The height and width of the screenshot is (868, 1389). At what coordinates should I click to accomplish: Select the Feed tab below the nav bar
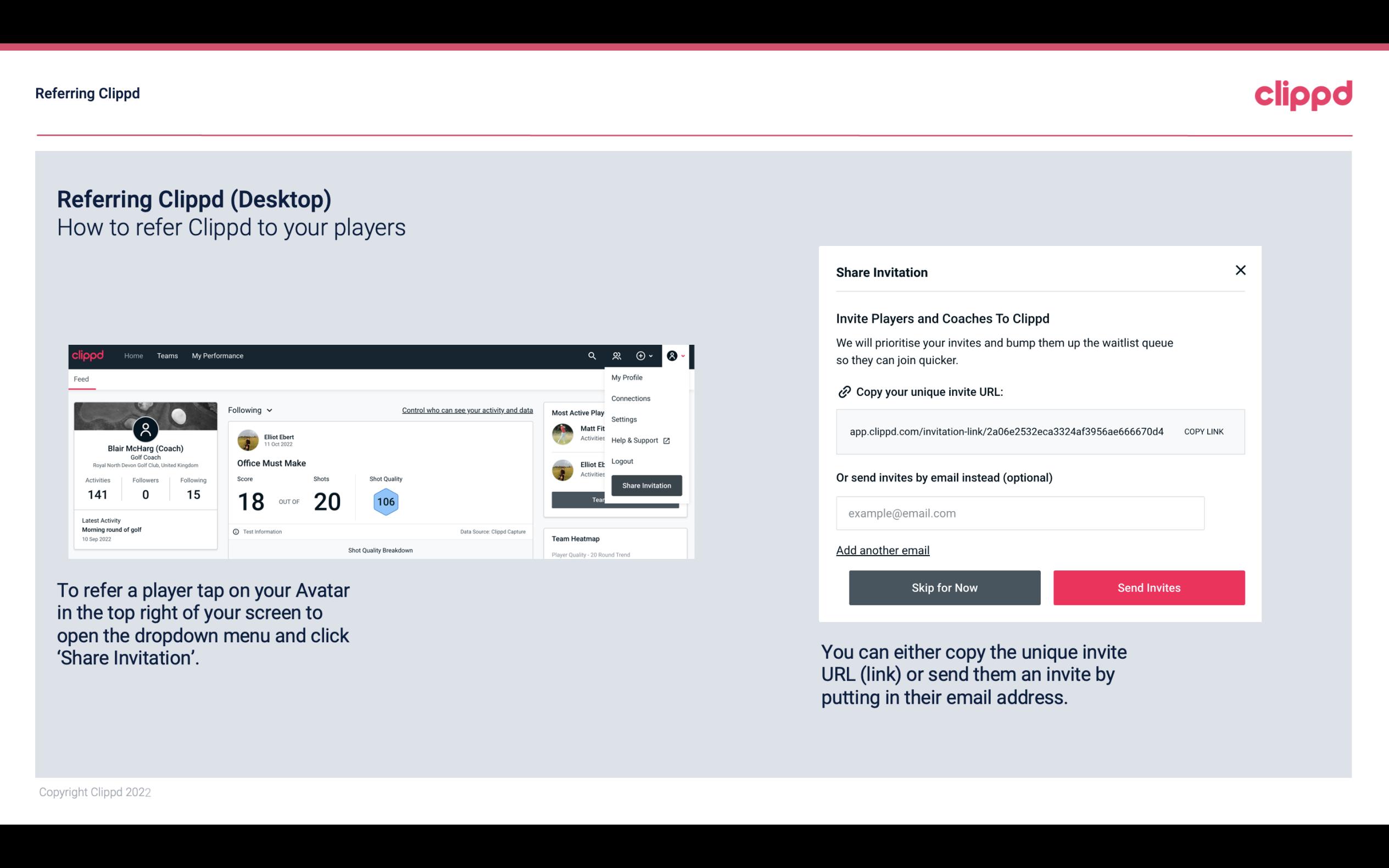[x=82, y=378]
